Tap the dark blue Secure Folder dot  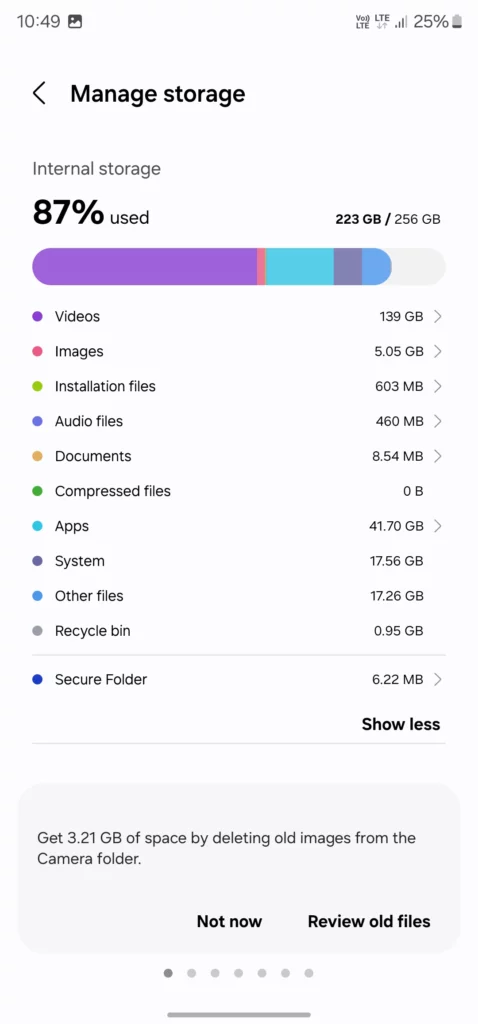point(37,680)
